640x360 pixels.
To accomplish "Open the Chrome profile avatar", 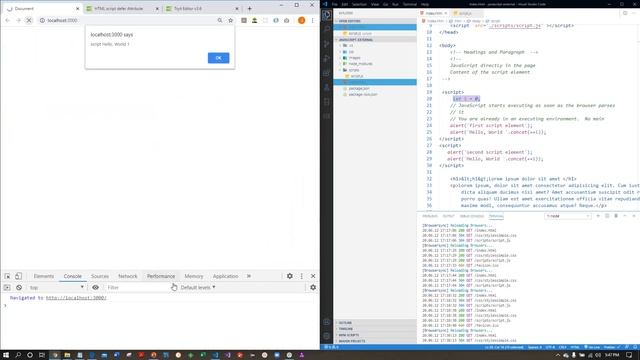I will pyautogui.click(x=302, y=20).
